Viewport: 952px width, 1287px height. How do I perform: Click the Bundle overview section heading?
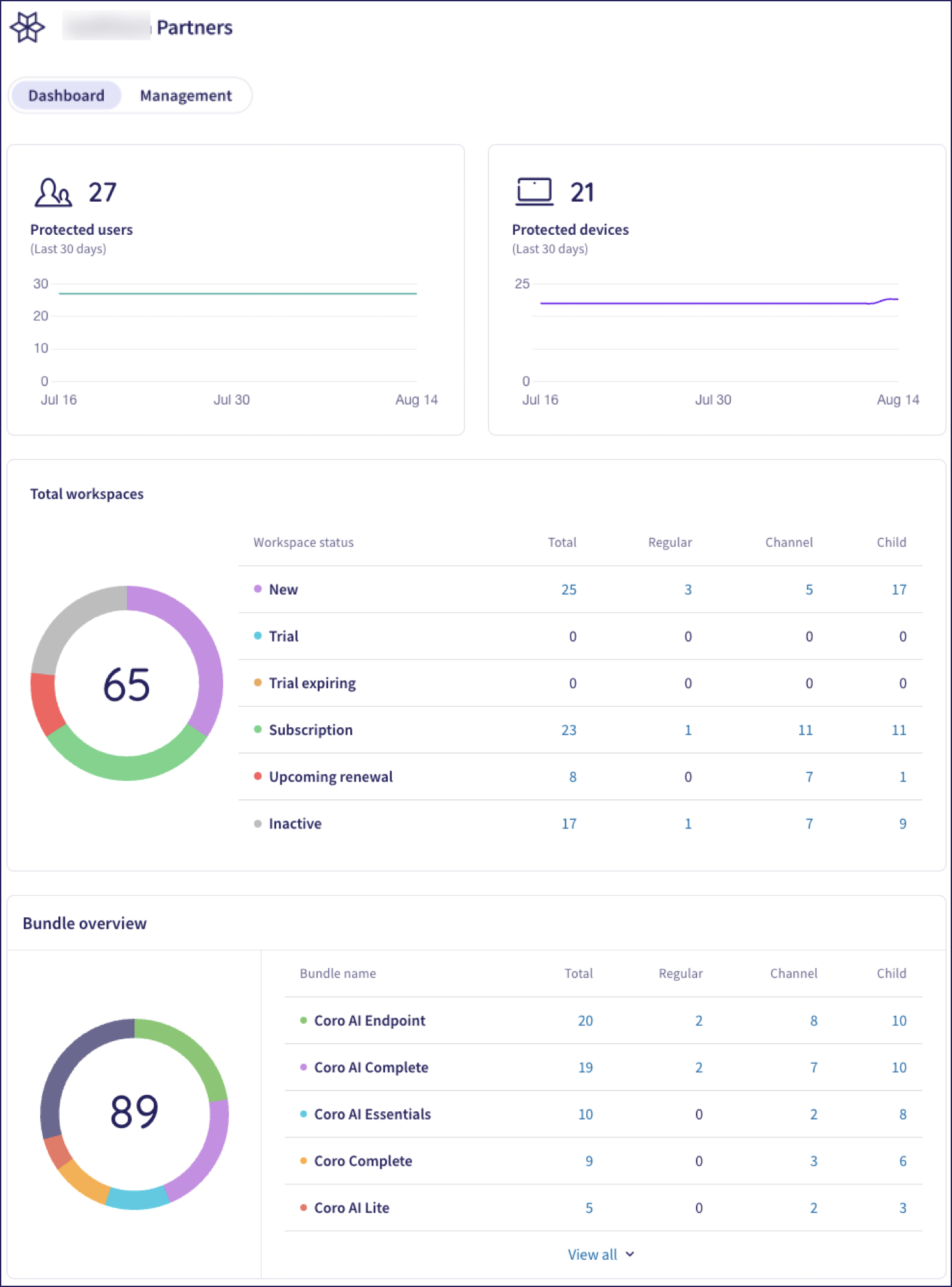(x=85, y=923)
